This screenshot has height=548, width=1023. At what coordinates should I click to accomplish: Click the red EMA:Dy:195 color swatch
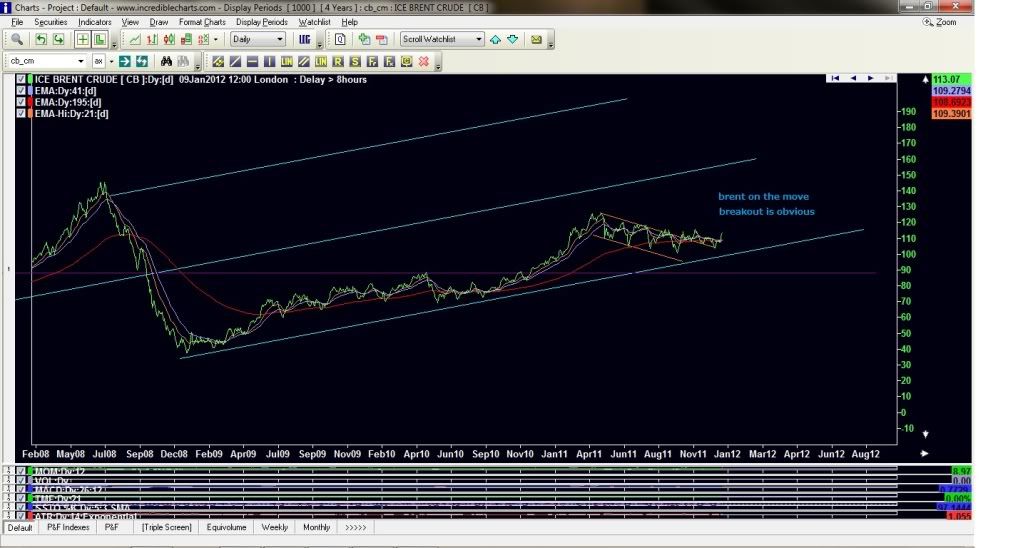pyautogui.click(x=30, y=102)
